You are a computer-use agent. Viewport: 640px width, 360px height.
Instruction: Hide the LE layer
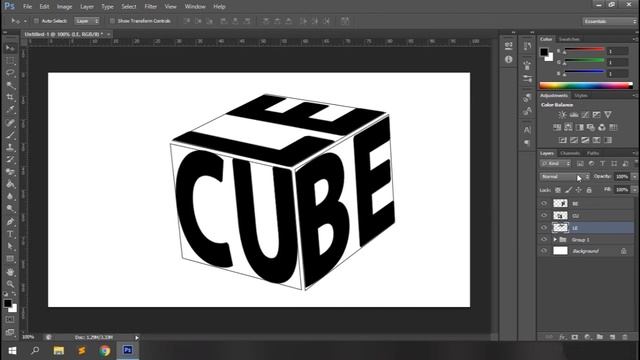click(x=544, y=227)
